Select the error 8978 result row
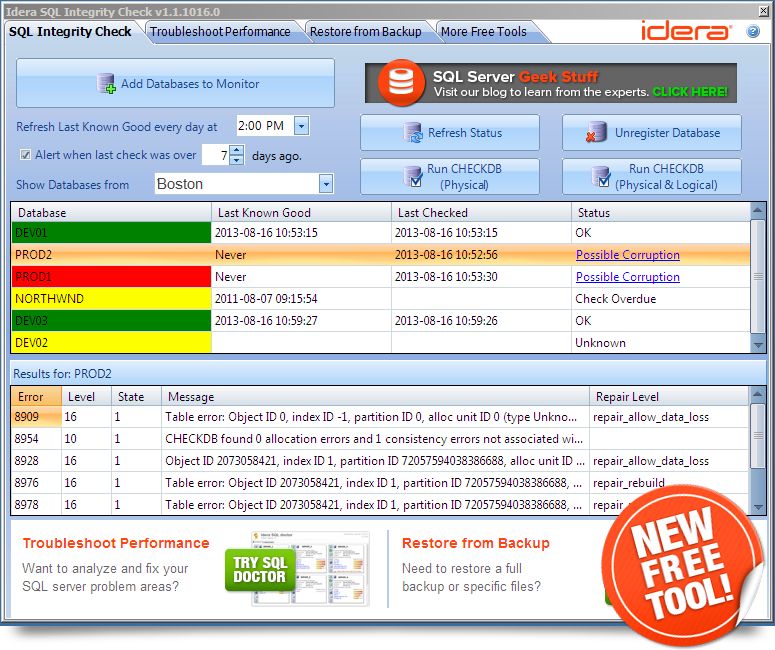This screenshot has height=650, width=775. pos(381,504)
